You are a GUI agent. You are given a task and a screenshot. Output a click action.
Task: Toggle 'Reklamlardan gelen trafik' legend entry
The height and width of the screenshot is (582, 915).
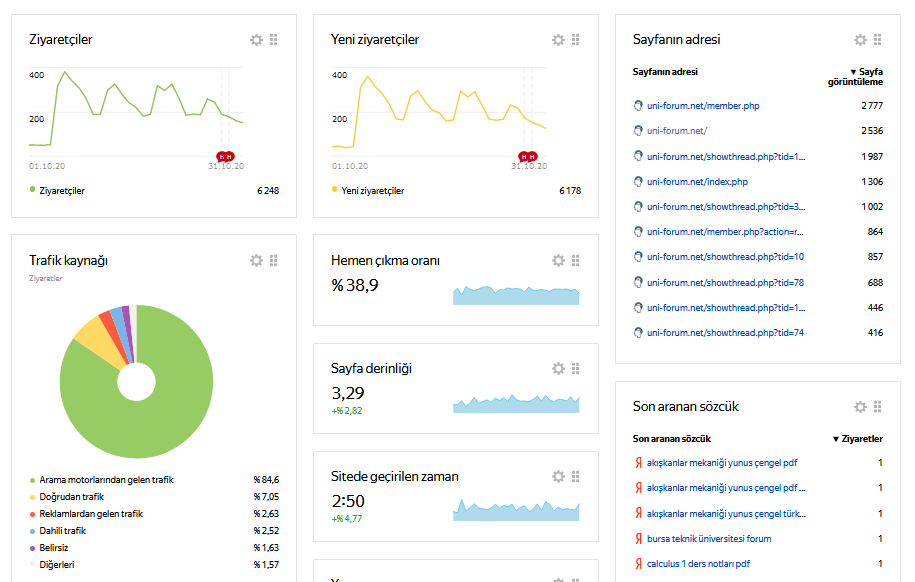tap(91, 514)
